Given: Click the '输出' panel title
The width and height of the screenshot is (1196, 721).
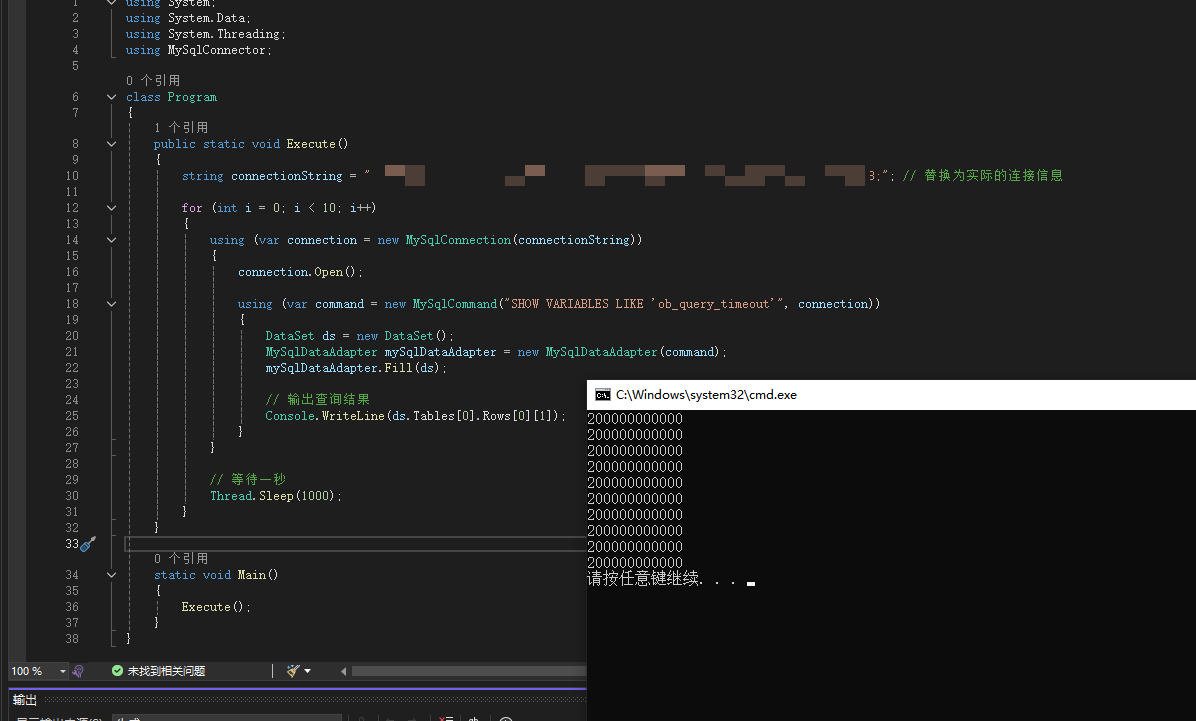Looking at the screenshot, I should (24, 700).
